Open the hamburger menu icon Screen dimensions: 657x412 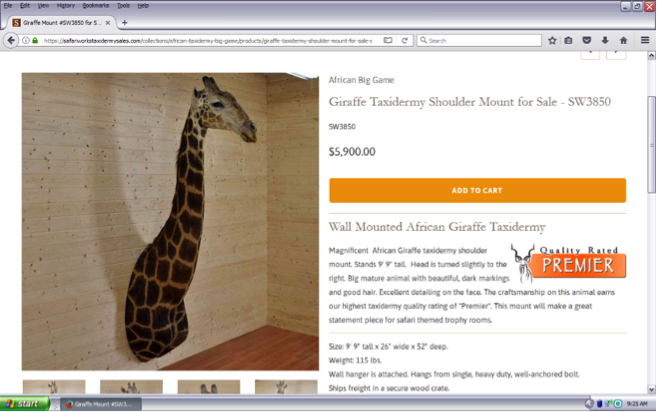(x=645, y=40)
